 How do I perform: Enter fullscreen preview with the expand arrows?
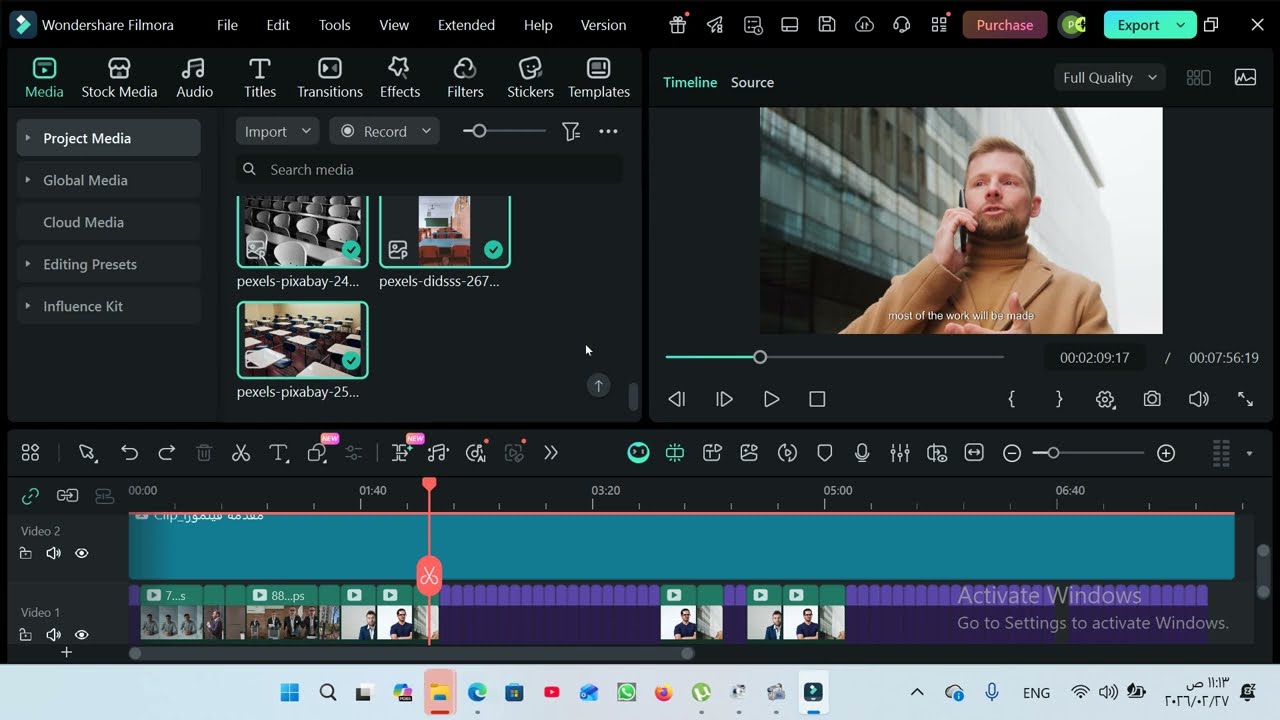1245,399
